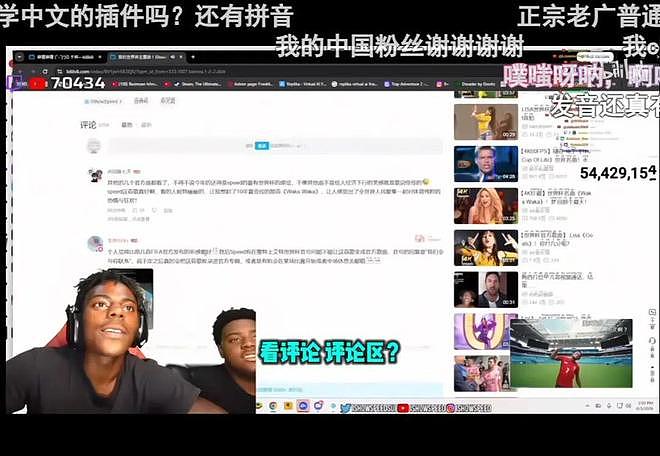Open the Disorder by Doors bookmark

[x=475, y=84]
